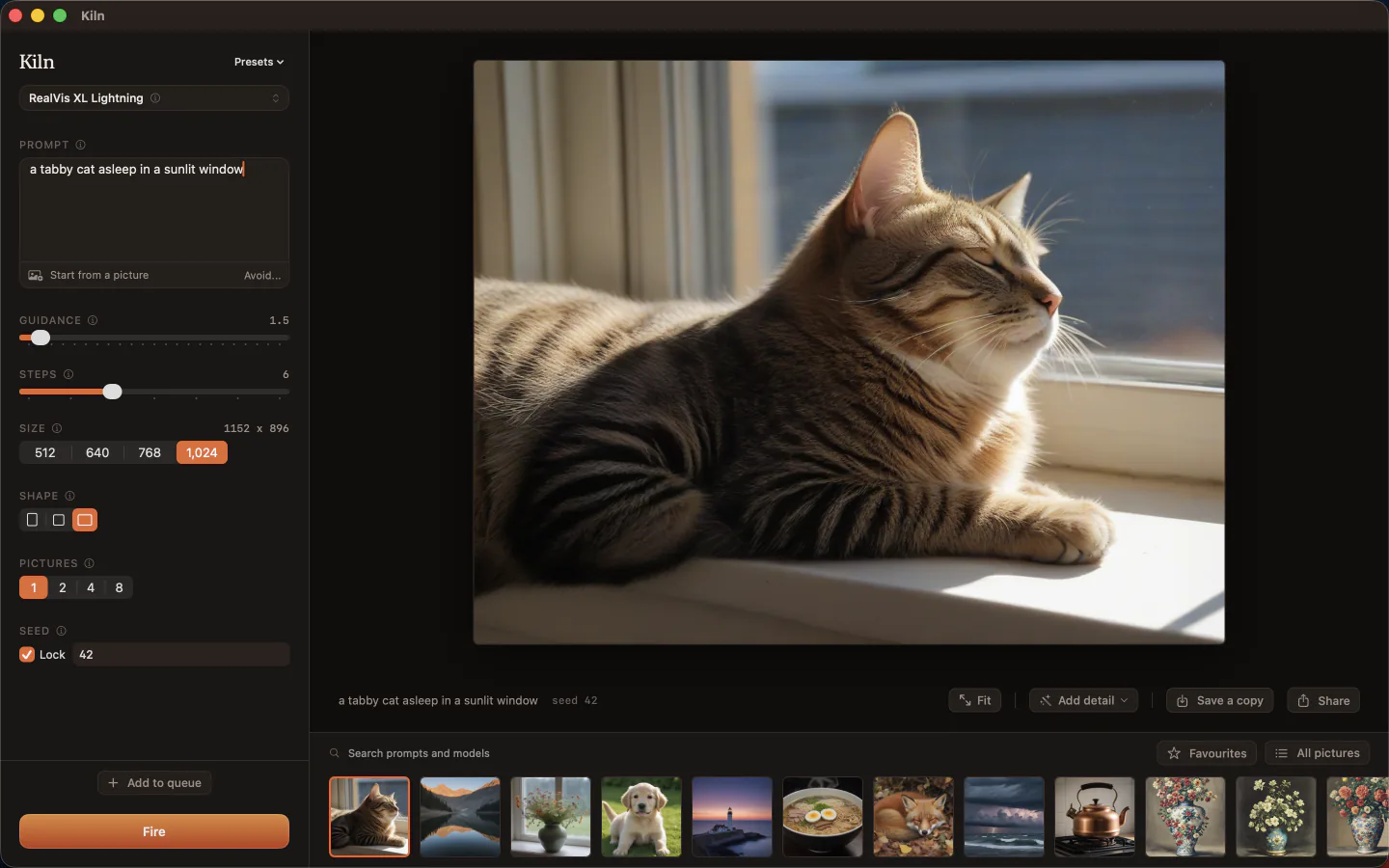Click the Steps slider handle
This screenshot has height=868, width=1389.
(x=113, y=392)
